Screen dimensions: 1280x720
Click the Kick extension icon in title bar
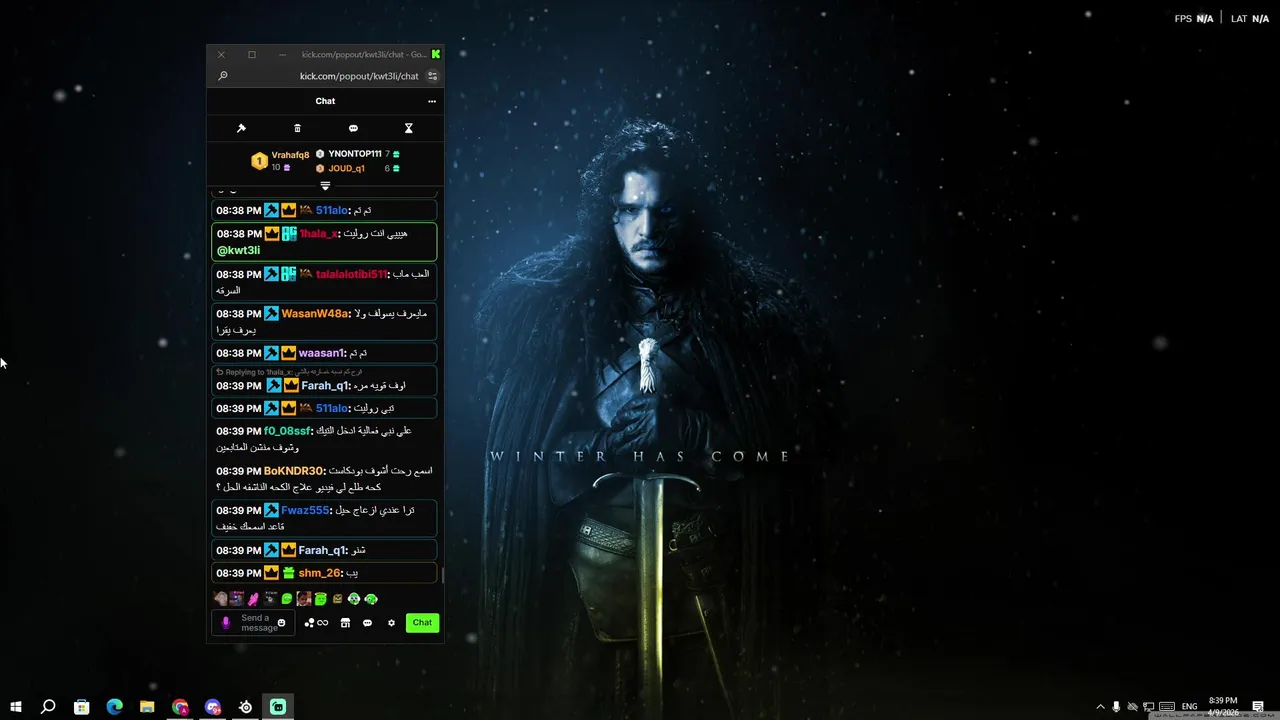pyautogui.click(x=436, y=54)
